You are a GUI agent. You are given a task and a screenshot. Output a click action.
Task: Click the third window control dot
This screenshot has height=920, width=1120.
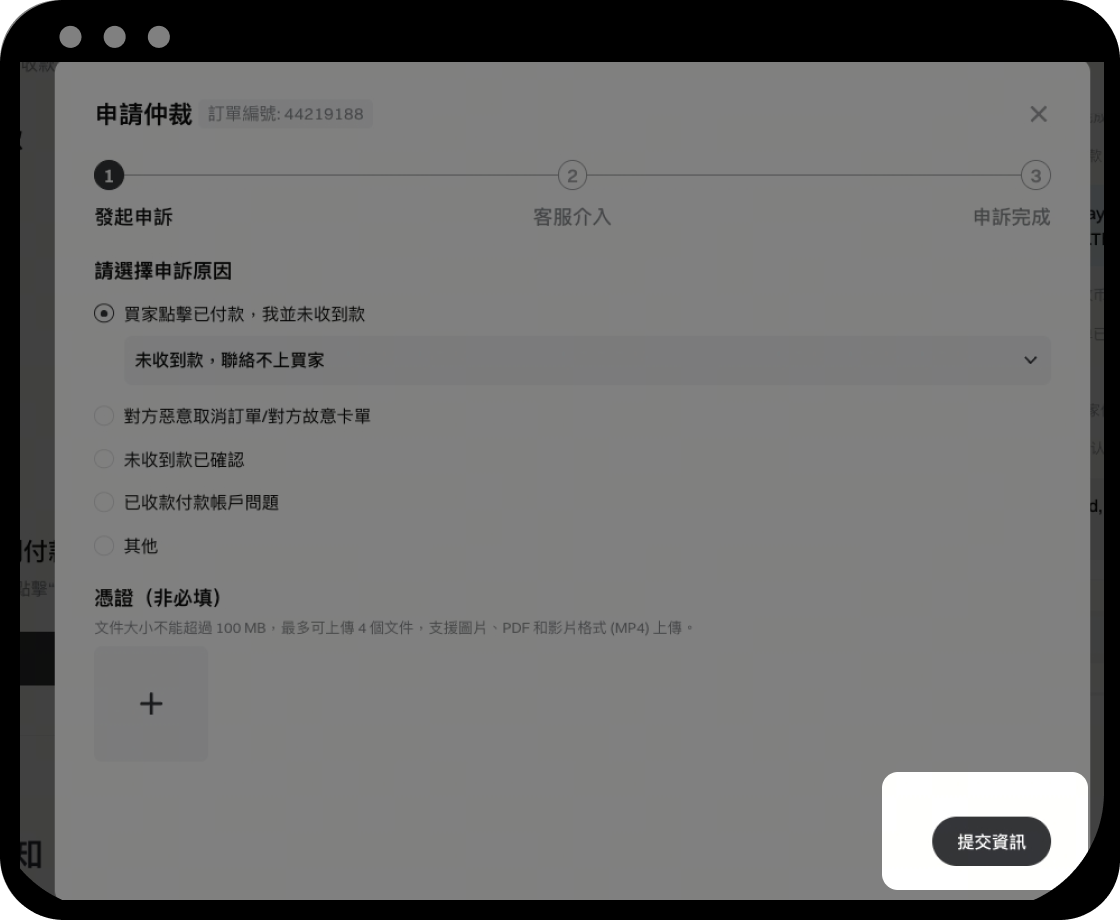click(x=159, y=36)
